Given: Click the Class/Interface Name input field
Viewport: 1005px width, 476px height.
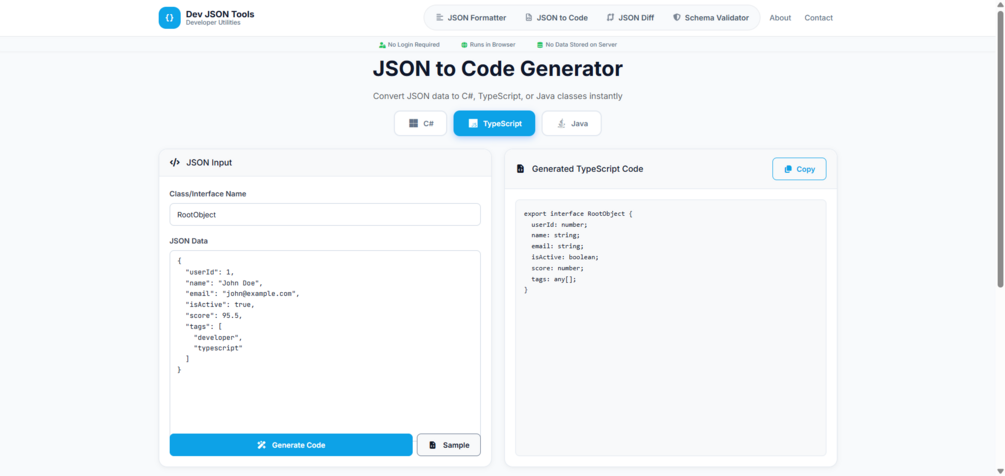Looking at the screenshot, I should [x=325, y=215].
